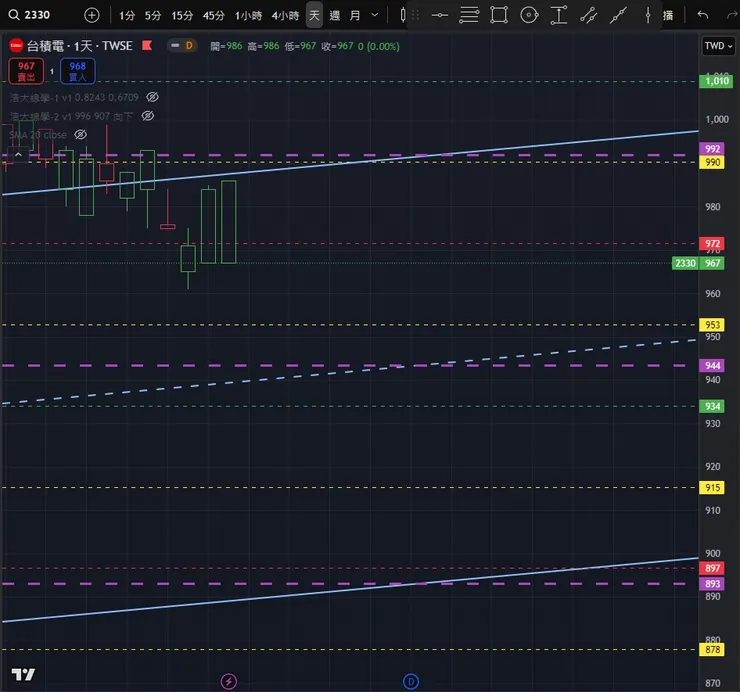Screen dimensions: 740x692
Task: Click the 968 買入 buy button
Action: 77,71
